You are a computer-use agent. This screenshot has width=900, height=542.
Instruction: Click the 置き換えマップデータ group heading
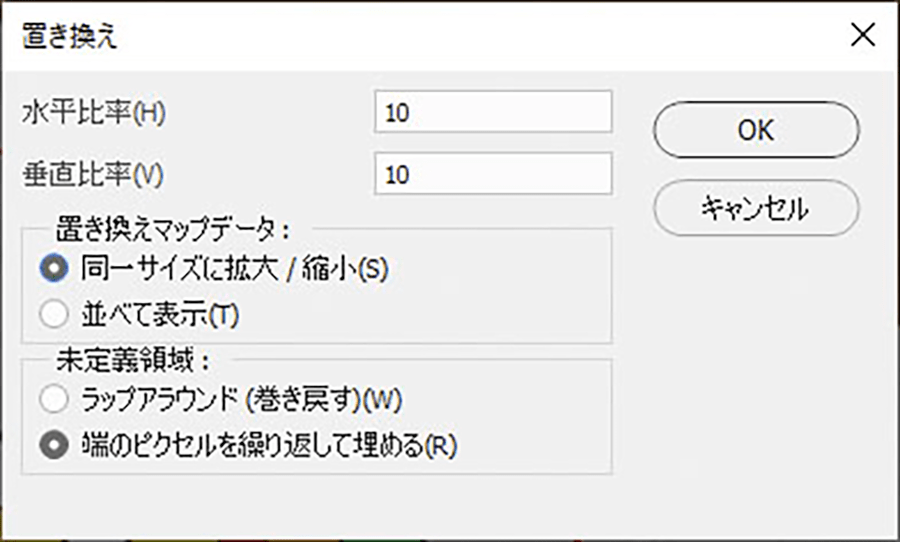(x=172, y=229)
